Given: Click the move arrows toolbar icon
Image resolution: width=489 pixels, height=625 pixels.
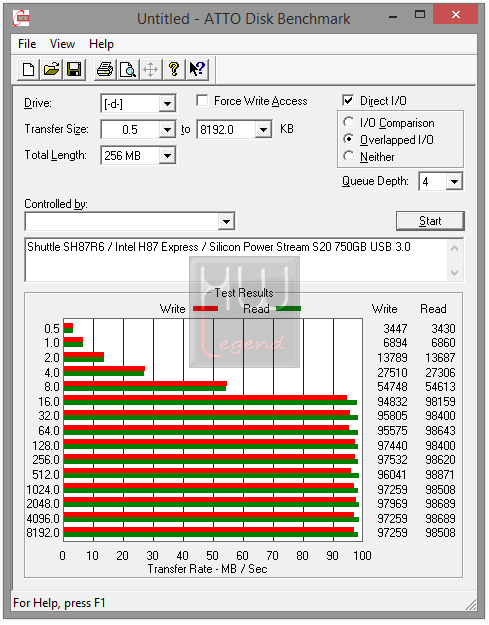Looking at the screenshot, I should tap(151, 69).
